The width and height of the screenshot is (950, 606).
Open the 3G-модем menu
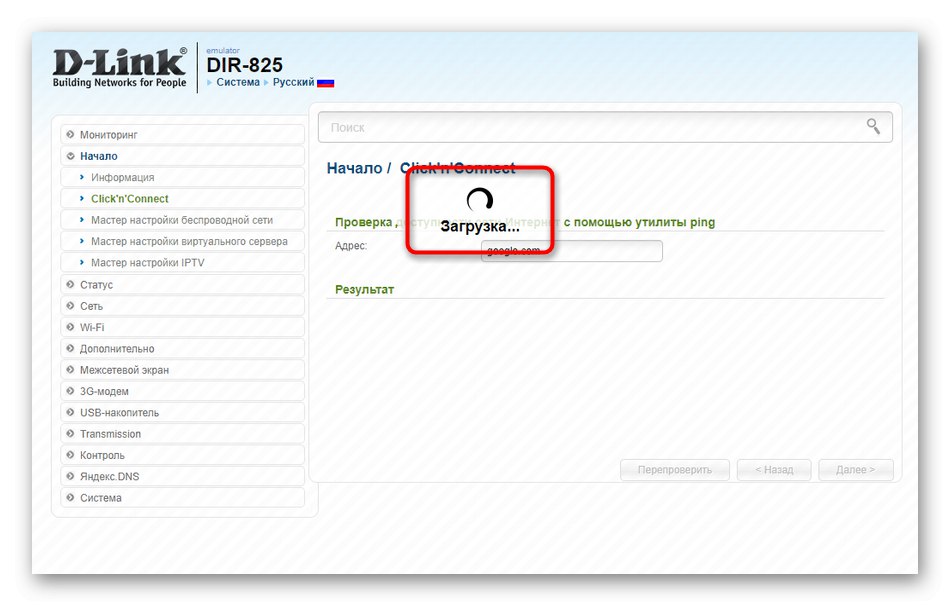(182, 391)
